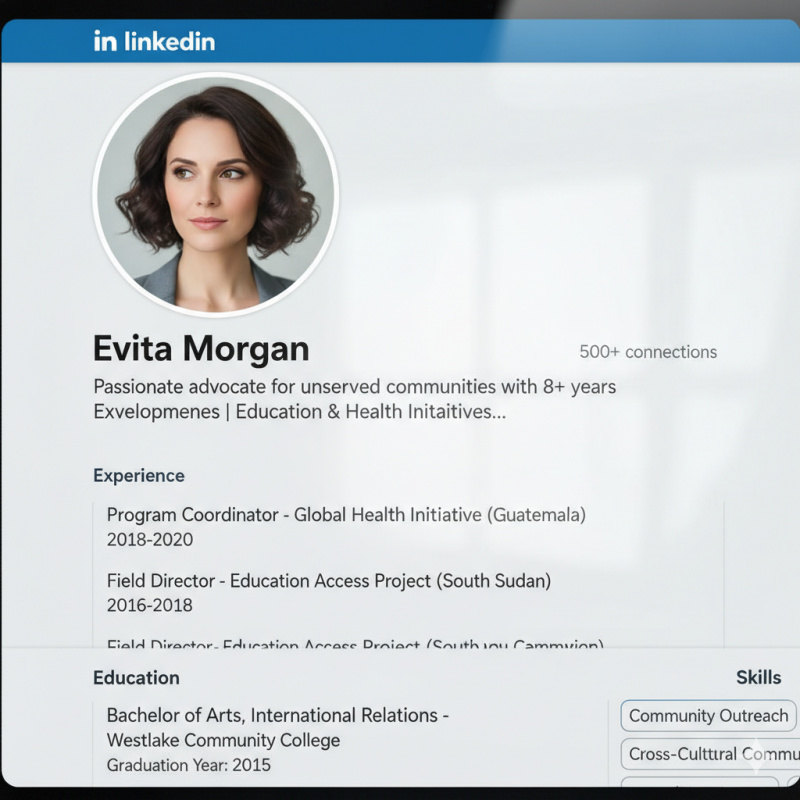Open the Education section heading
The height and width of the screenshot is (800, 800).
point(136,678)
